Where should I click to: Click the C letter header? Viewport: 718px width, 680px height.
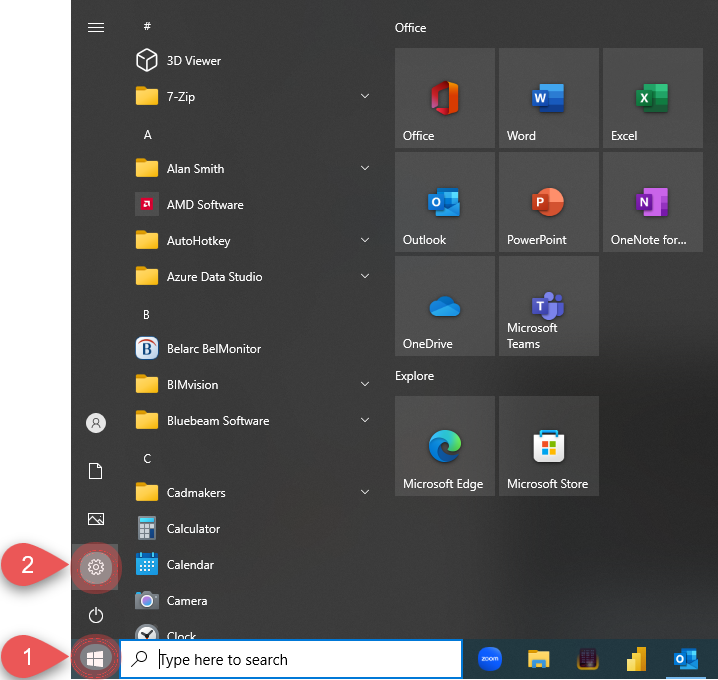click(147, 459)
